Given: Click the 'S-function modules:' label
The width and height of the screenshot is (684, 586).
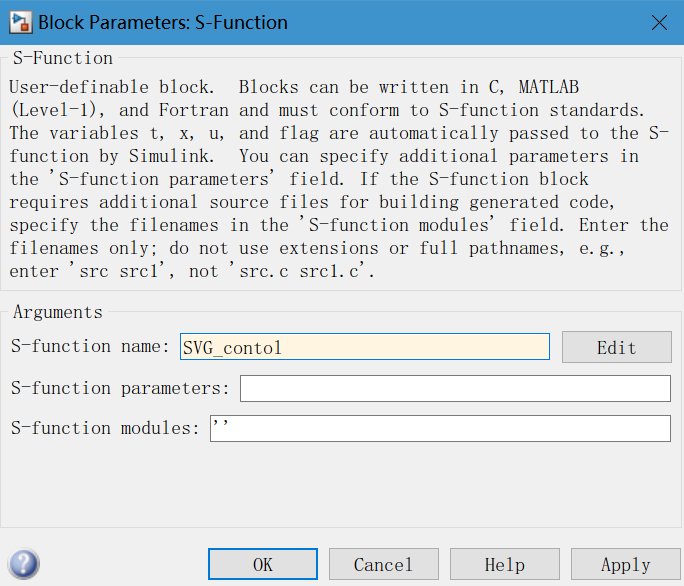Looking at the screenshot, I should click(105, 428).
